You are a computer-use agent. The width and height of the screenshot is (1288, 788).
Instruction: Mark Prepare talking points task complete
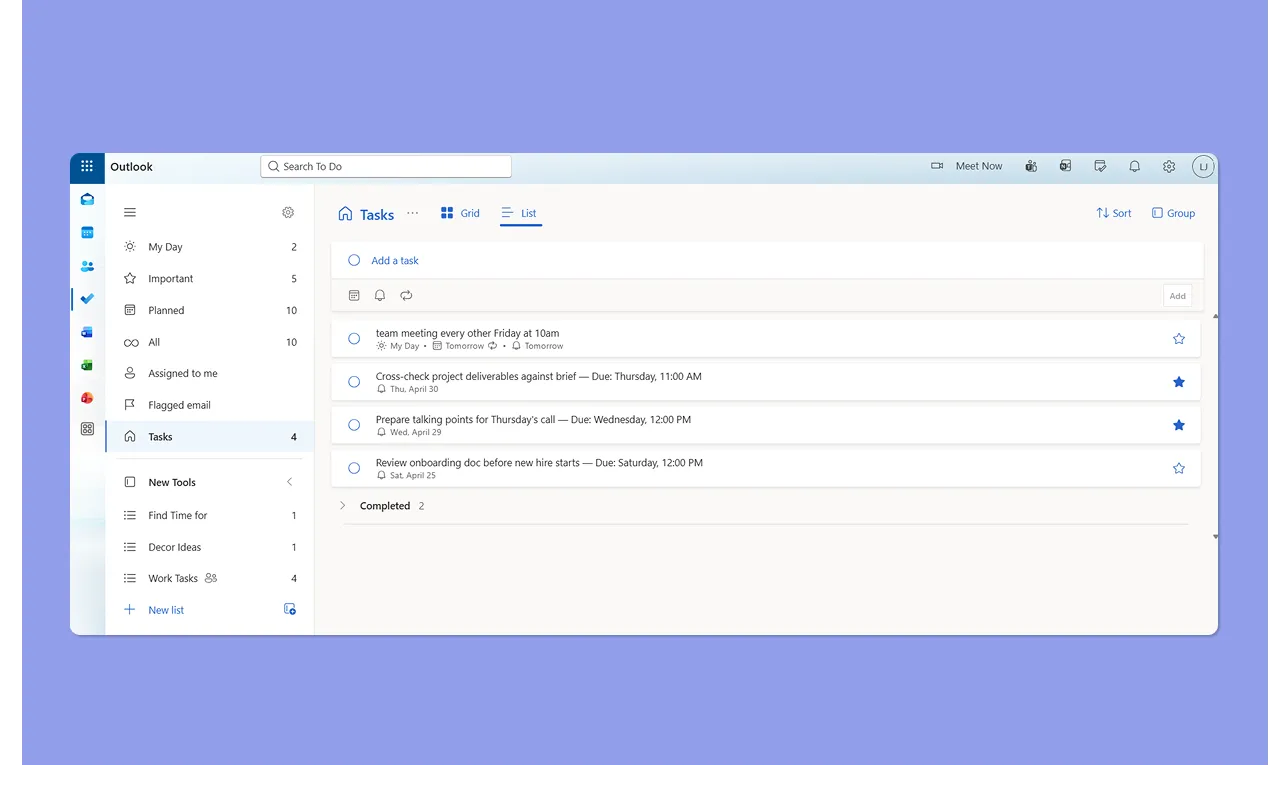coord(354,425)
